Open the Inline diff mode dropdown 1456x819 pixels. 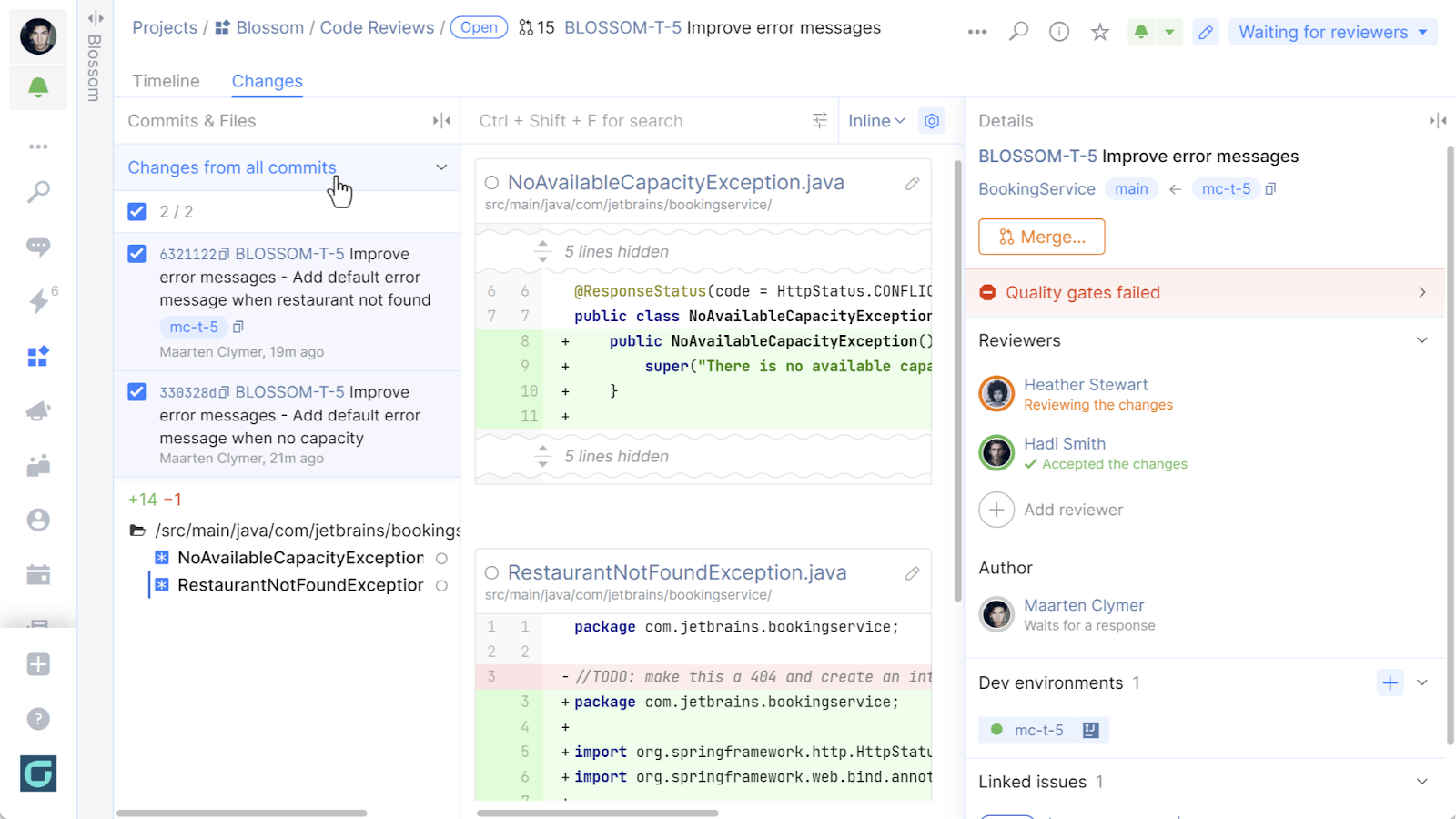[x=875, y=121]
